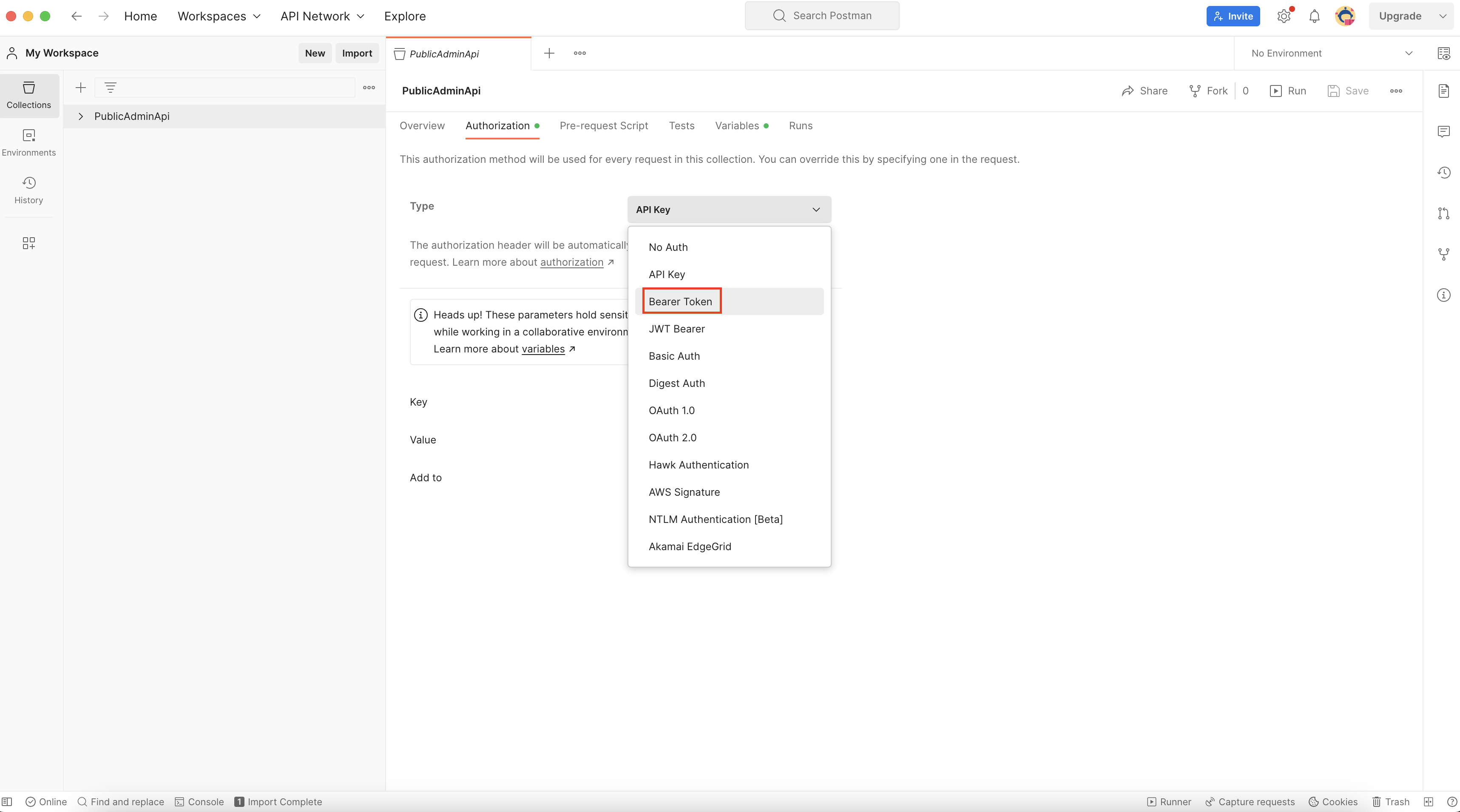
Task: Click the configure workspace sidebar grid icon
Action: pos(28,243)
